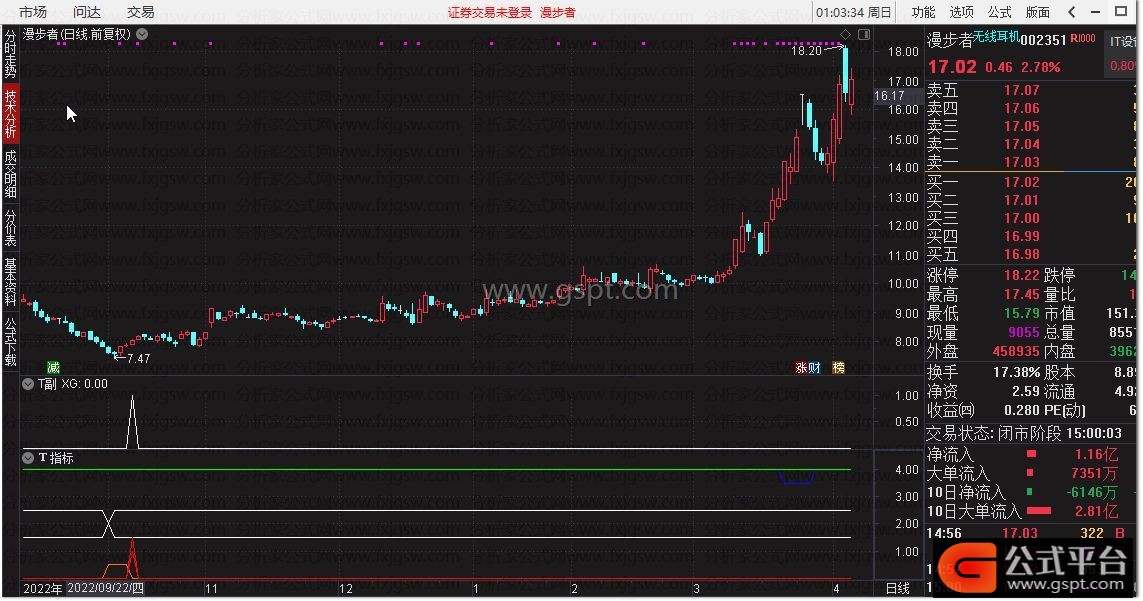Click the T 指标 indicator label

[x=56, y=458]
